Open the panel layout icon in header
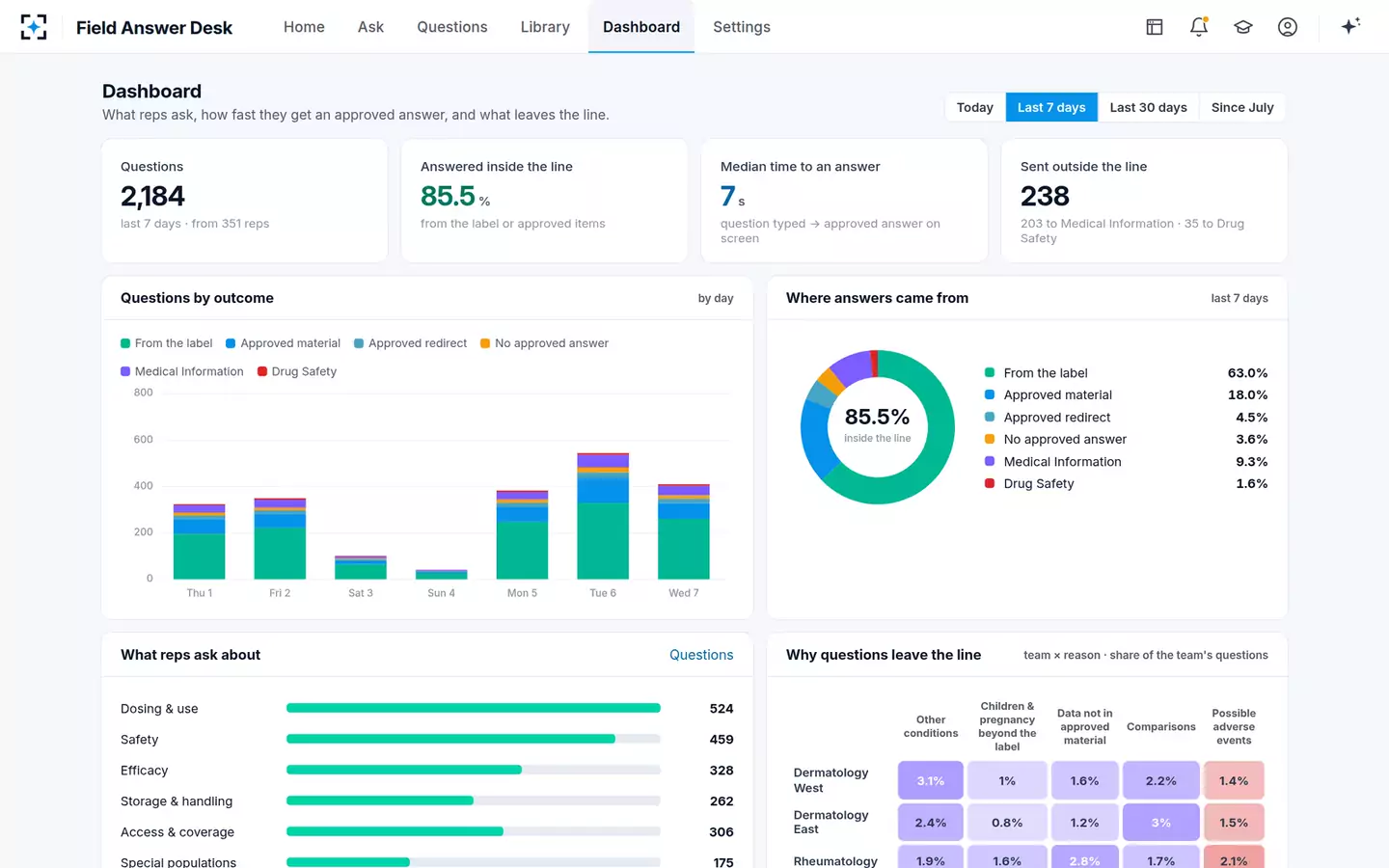Viewport: 1389px width, 868px height. click(1155, 27)
